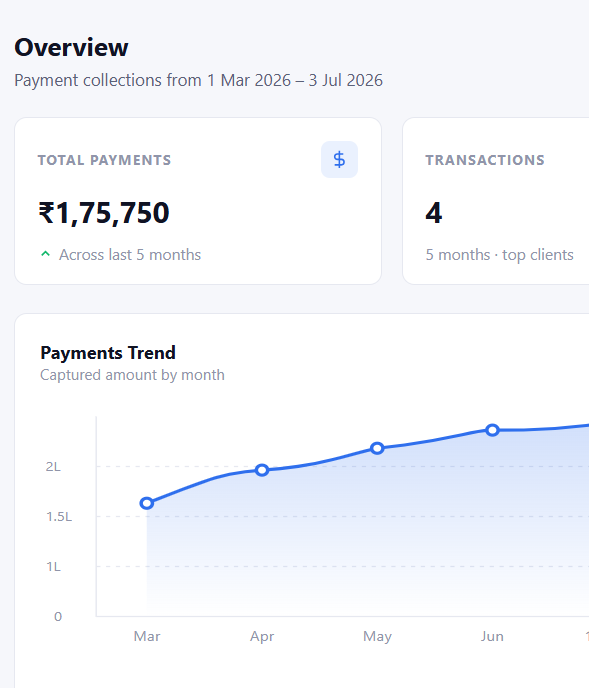
Task: Click the Payments Trend chart title
Action: pyautogui.click(x=108, y=353)
